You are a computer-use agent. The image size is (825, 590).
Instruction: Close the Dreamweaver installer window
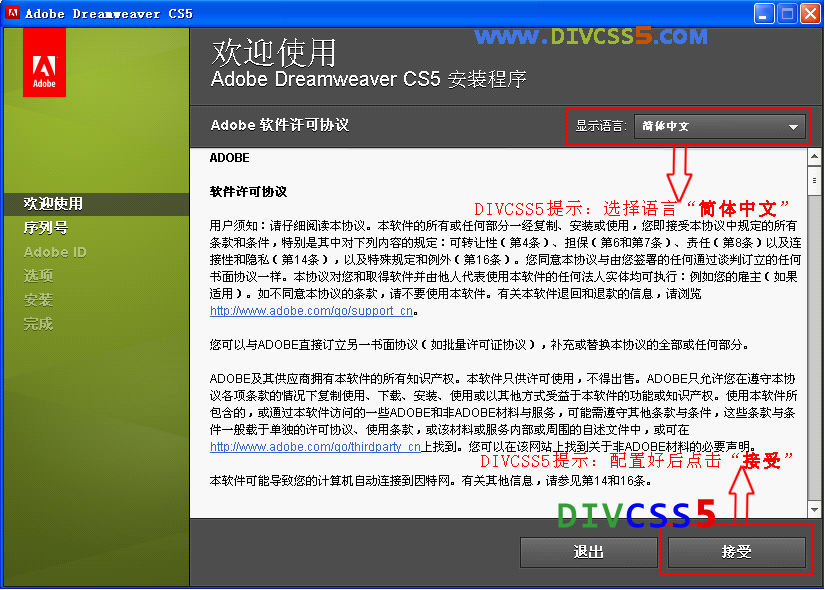click(810, 13)
